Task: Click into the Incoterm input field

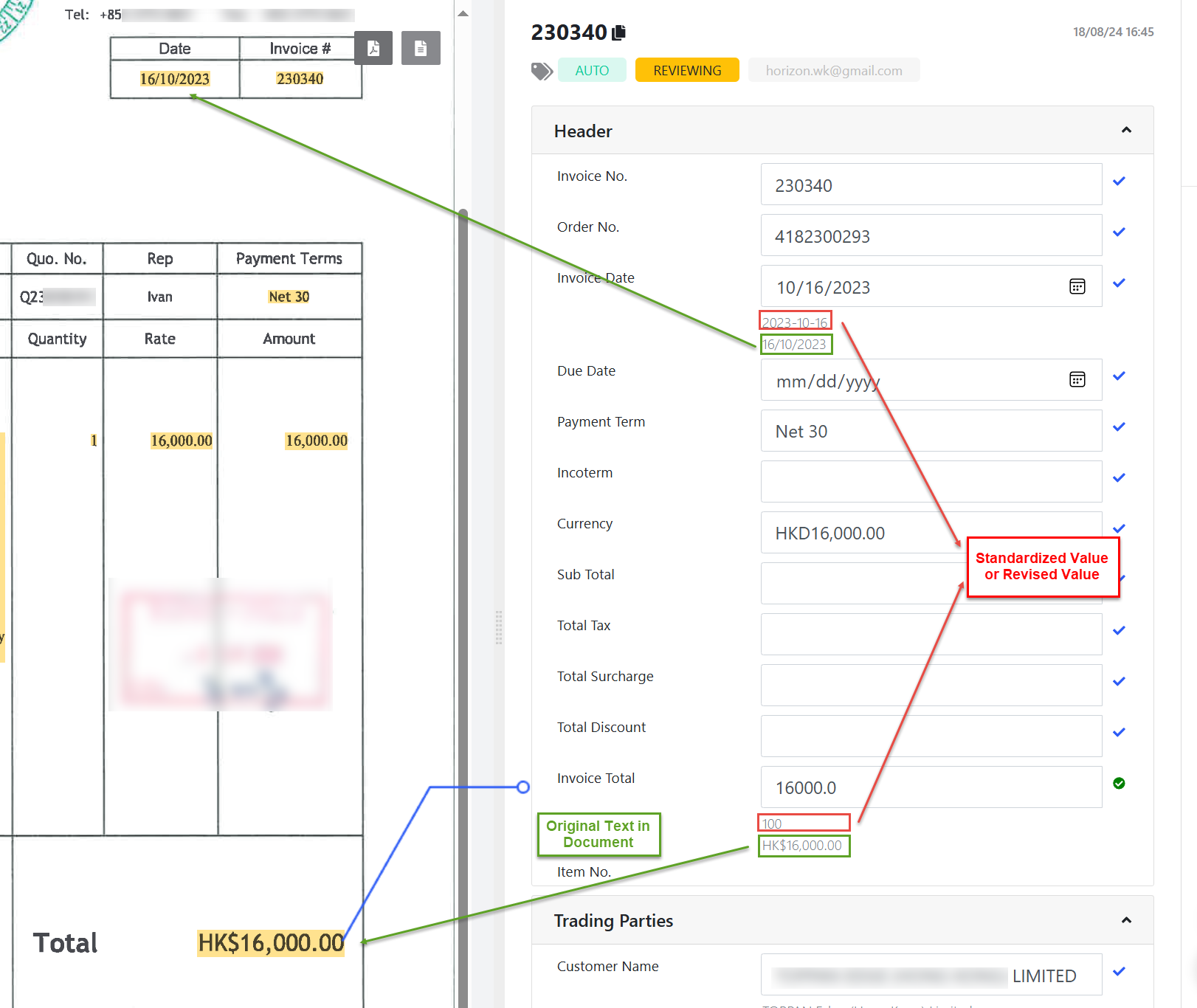Action: tap(931, 481)
